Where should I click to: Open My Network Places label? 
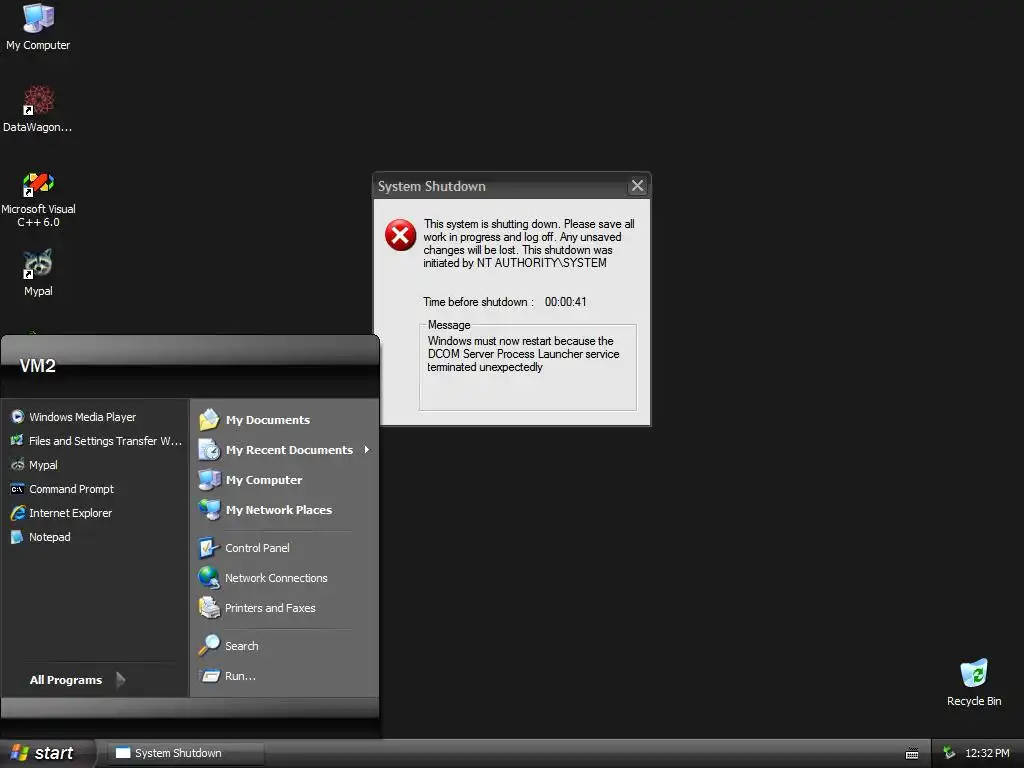coord(279,510)
